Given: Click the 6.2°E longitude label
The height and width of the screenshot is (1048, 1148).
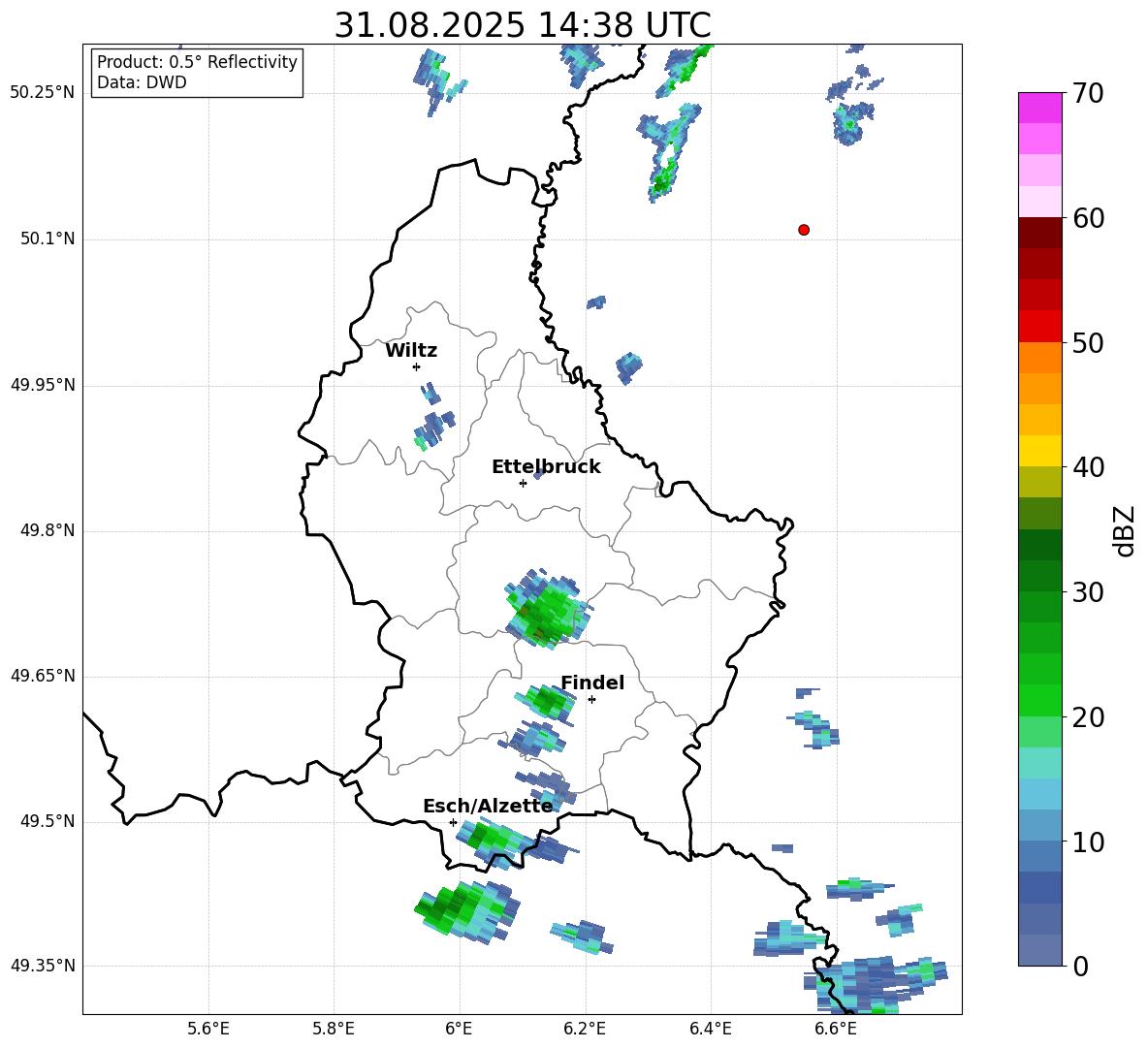Looking at the screenshot, I should (x=585, y=1029).
